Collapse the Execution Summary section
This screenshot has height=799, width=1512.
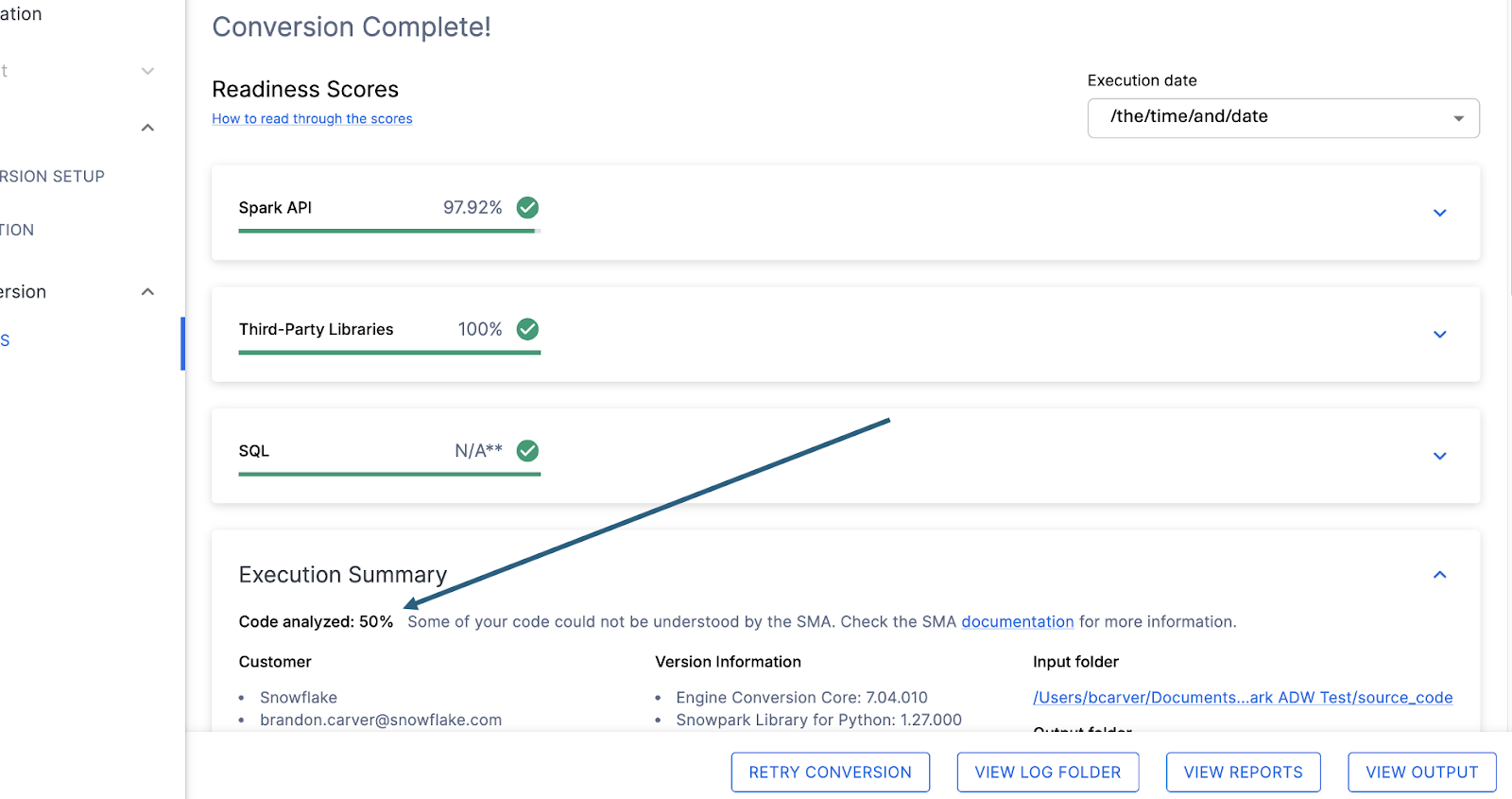tap(1439, 575)
